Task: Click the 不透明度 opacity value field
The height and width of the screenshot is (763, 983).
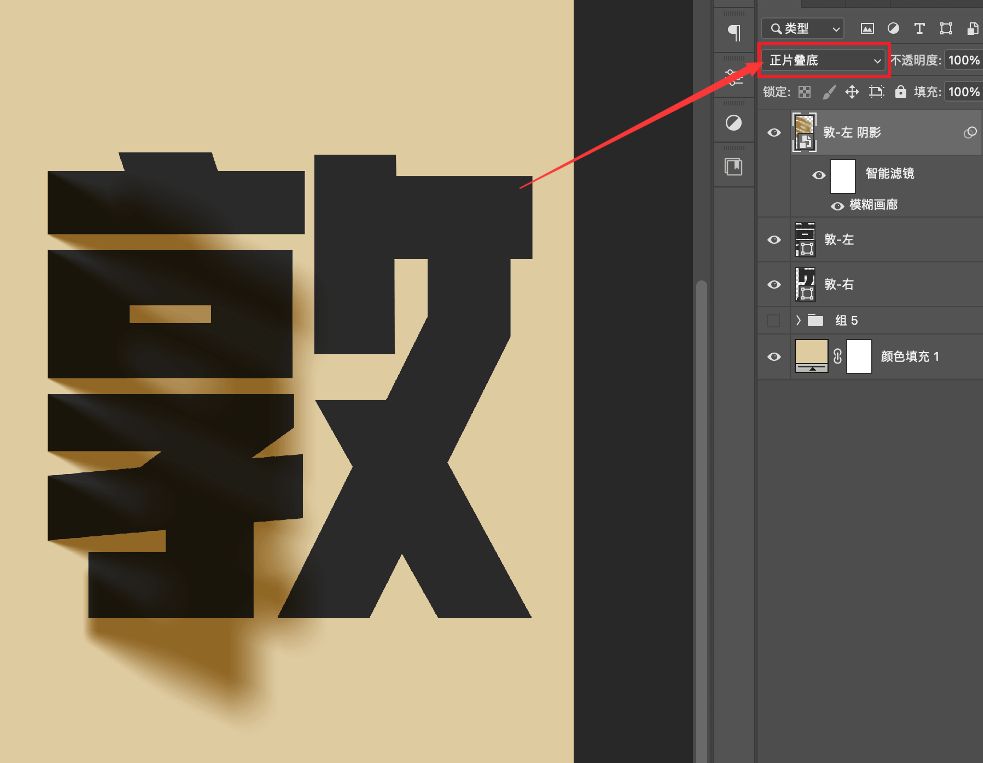Action: click(x=964, y=60)
